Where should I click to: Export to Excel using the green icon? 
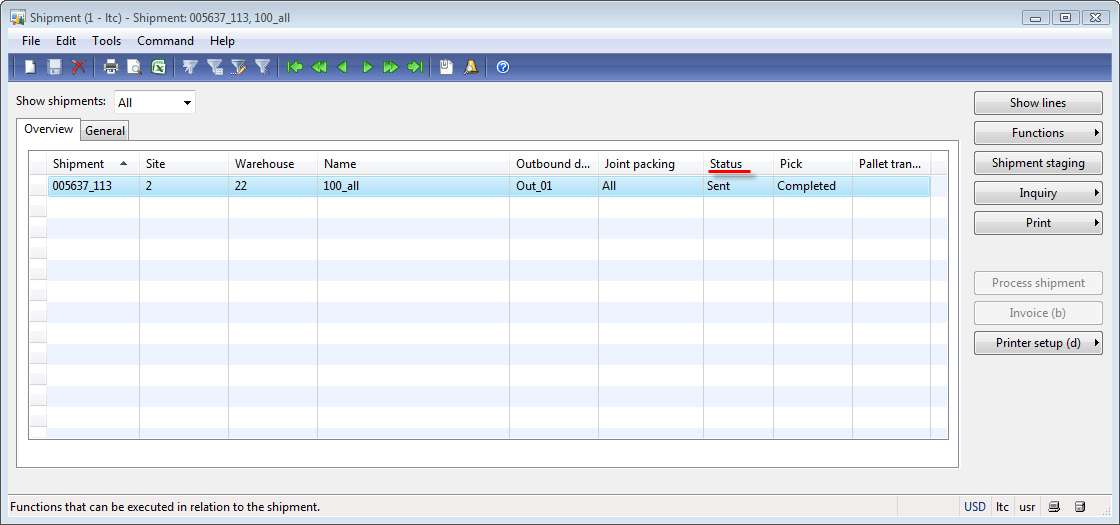(159, 67)
